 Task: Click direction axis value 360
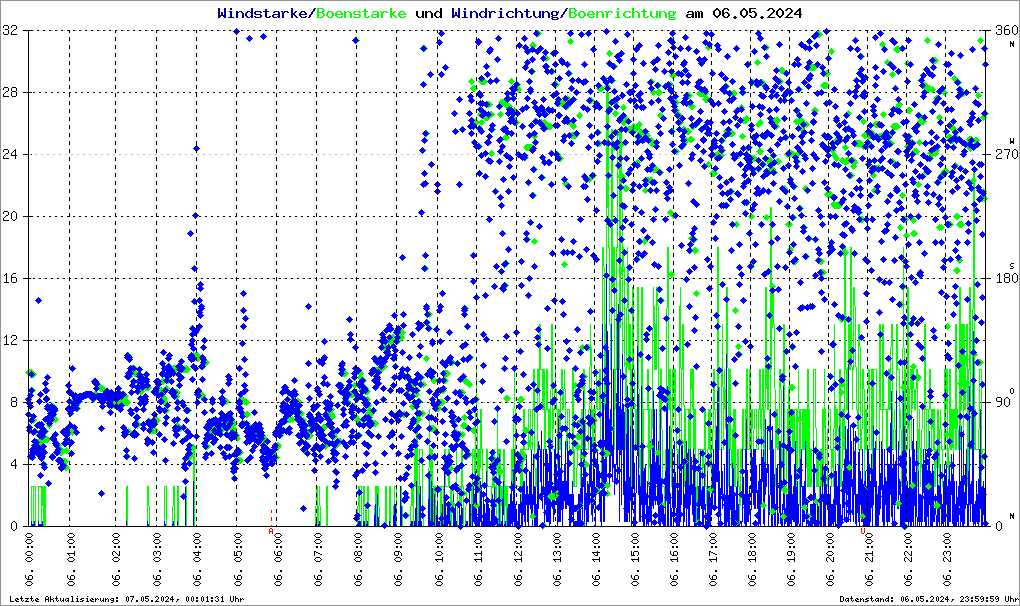point(1006,31)
